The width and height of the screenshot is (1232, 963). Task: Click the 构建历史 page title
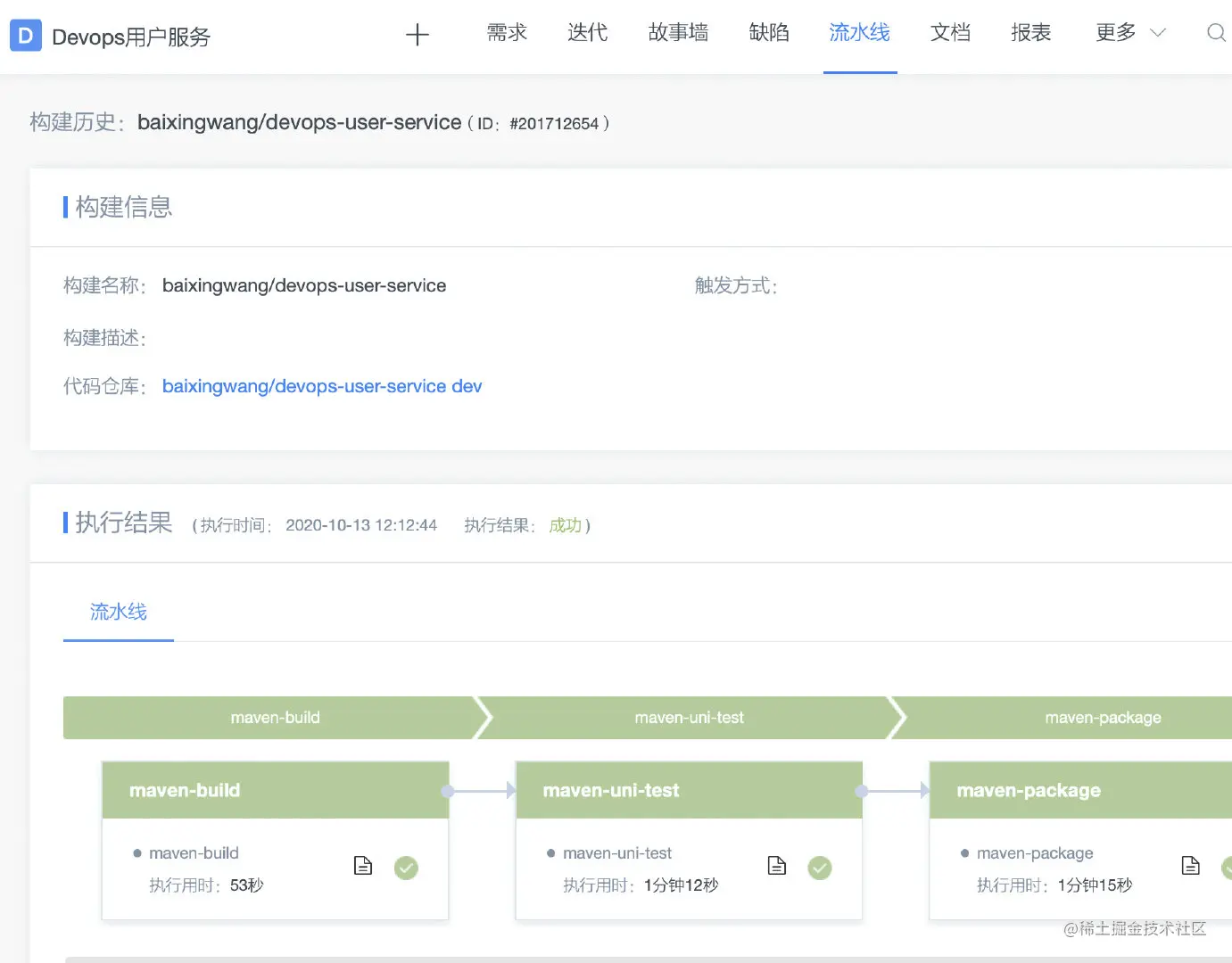click(78, 122)
